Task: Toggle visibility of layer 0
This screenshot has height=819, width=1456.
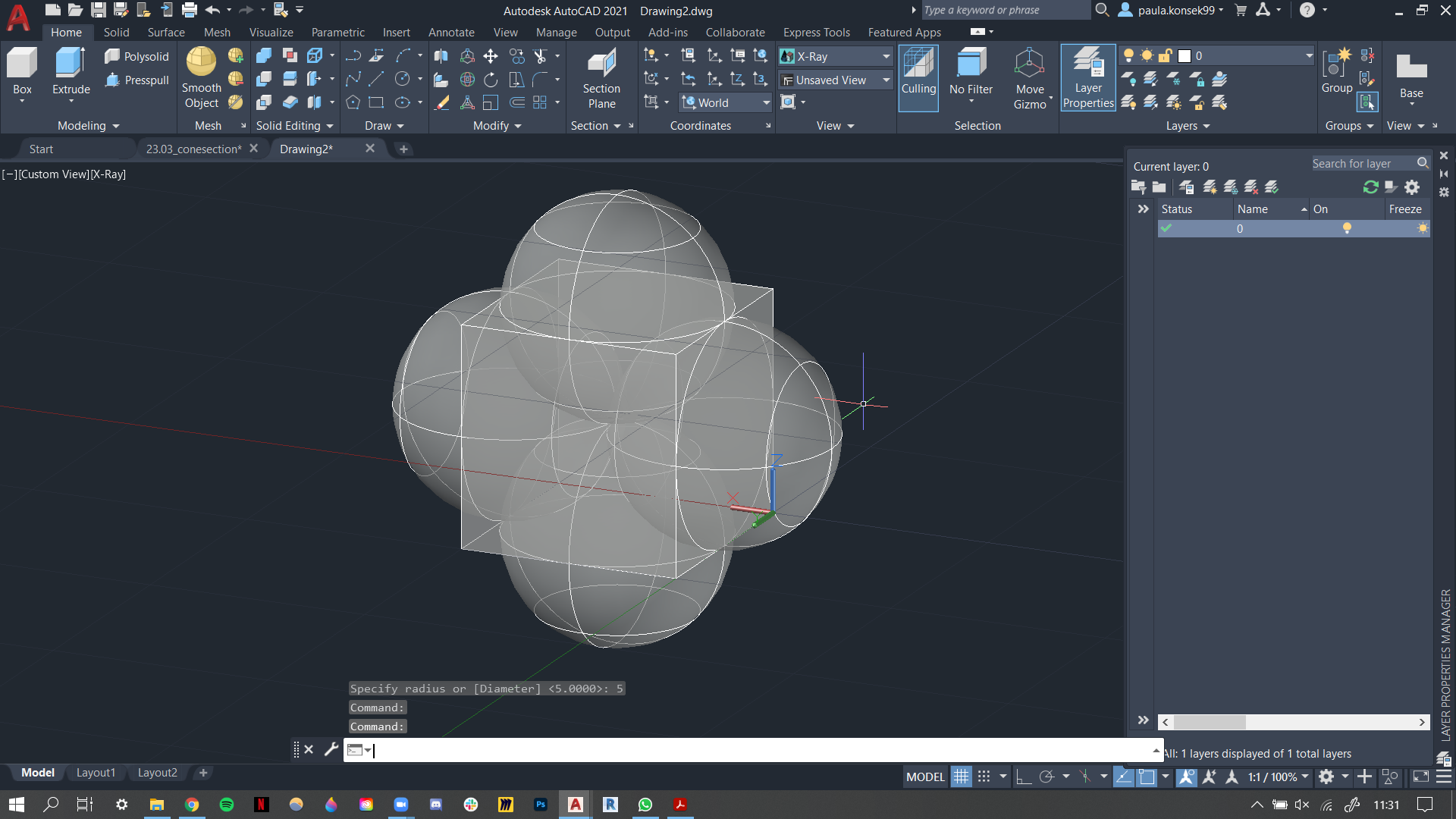Action: (1346, 228)
